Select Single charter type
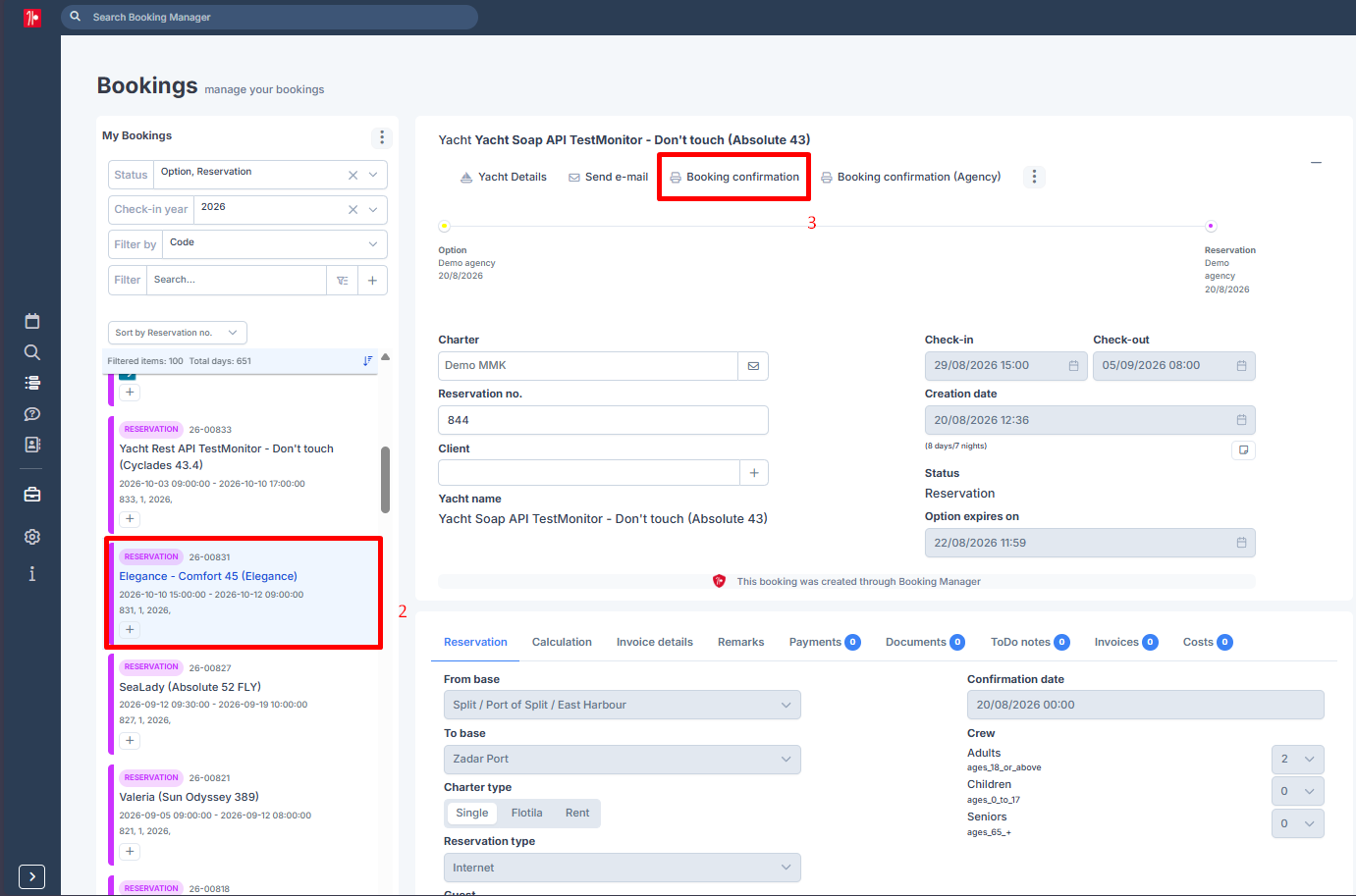The image size is (1356, 896). [x=472, y=814]
